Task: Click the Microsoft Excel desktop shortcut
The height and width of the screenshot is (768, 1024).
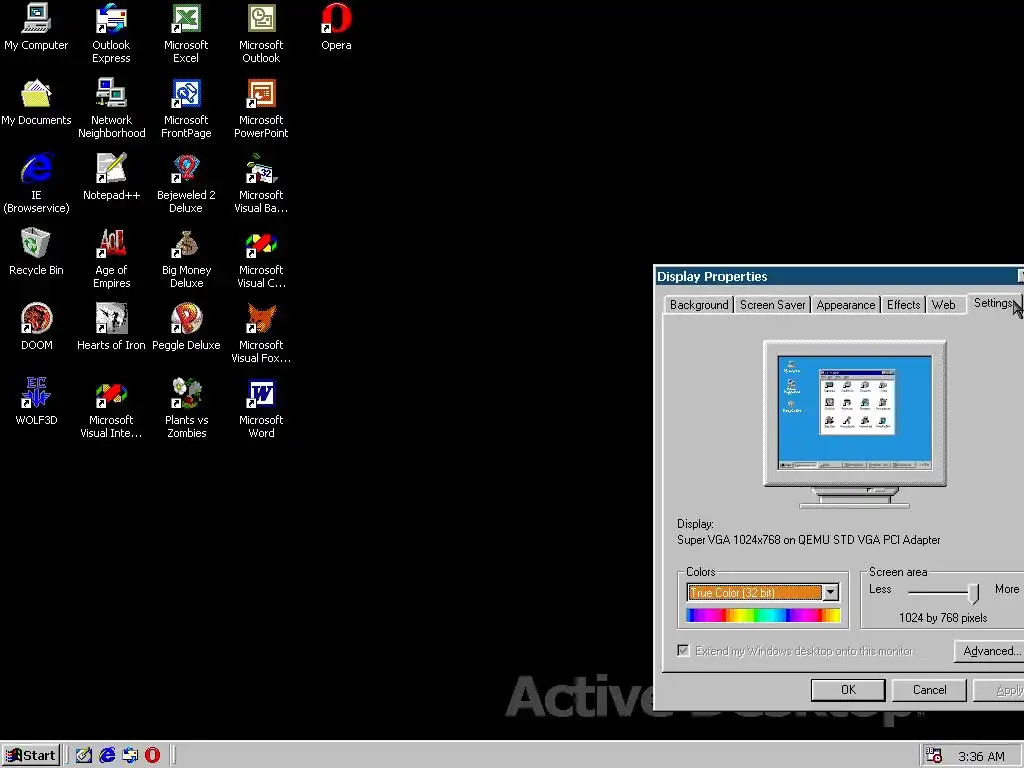Action: (186, 34)
